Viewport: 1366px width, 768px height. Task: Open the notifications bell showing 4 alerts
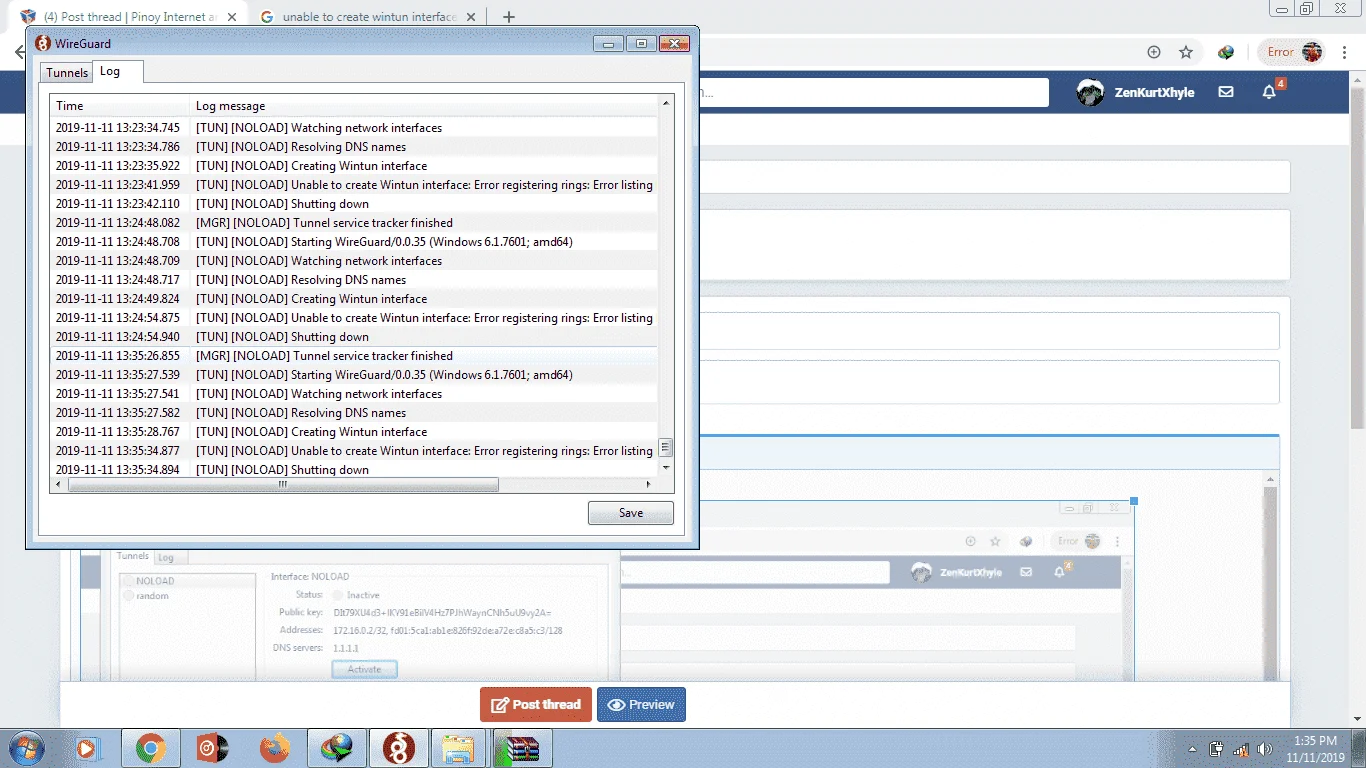click(1270, 92)
